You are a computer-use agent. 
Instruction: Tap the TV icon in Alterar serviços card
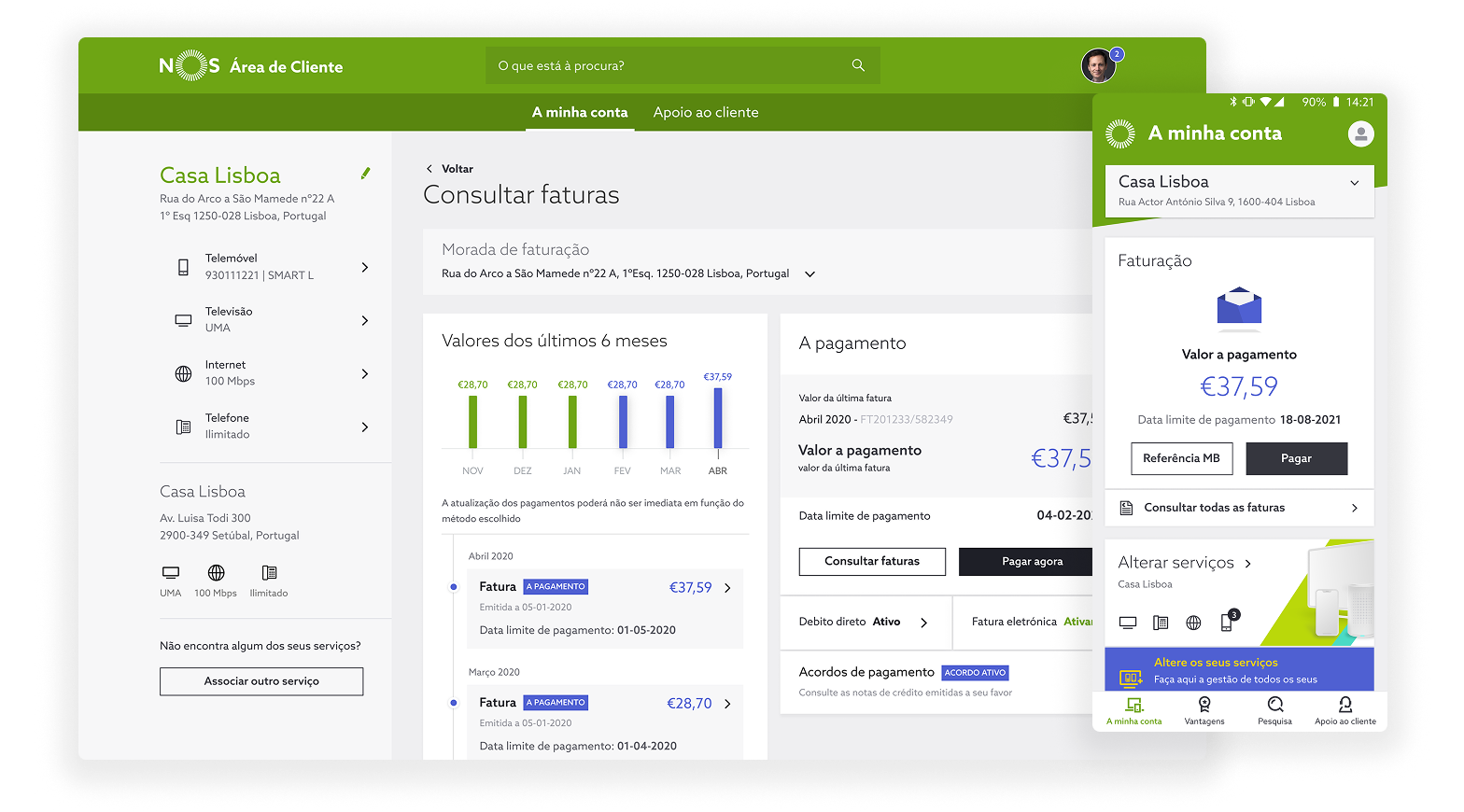1128,623
